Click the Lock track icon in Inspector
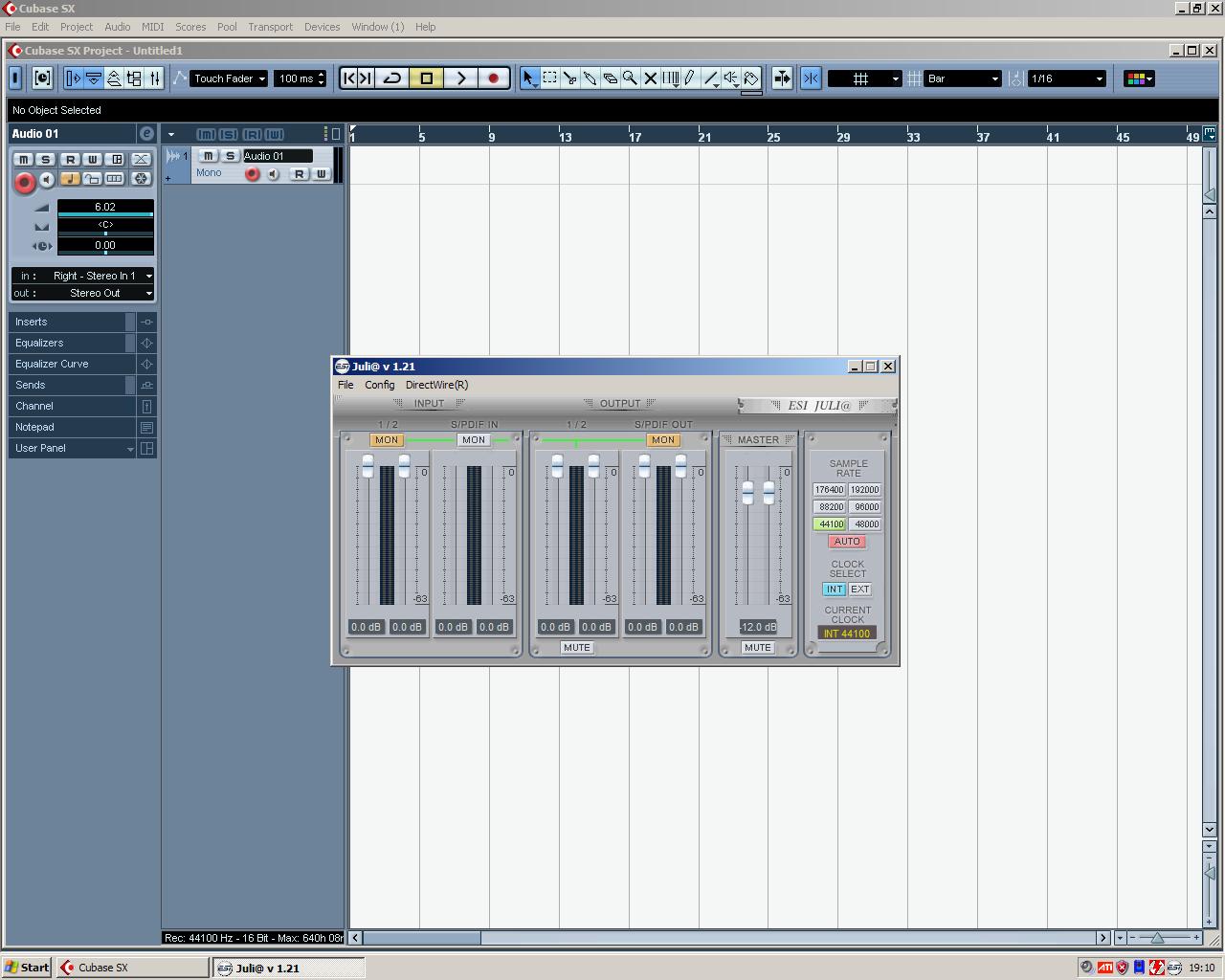This screenshot has width=1225, height=980. coord(92,179)
